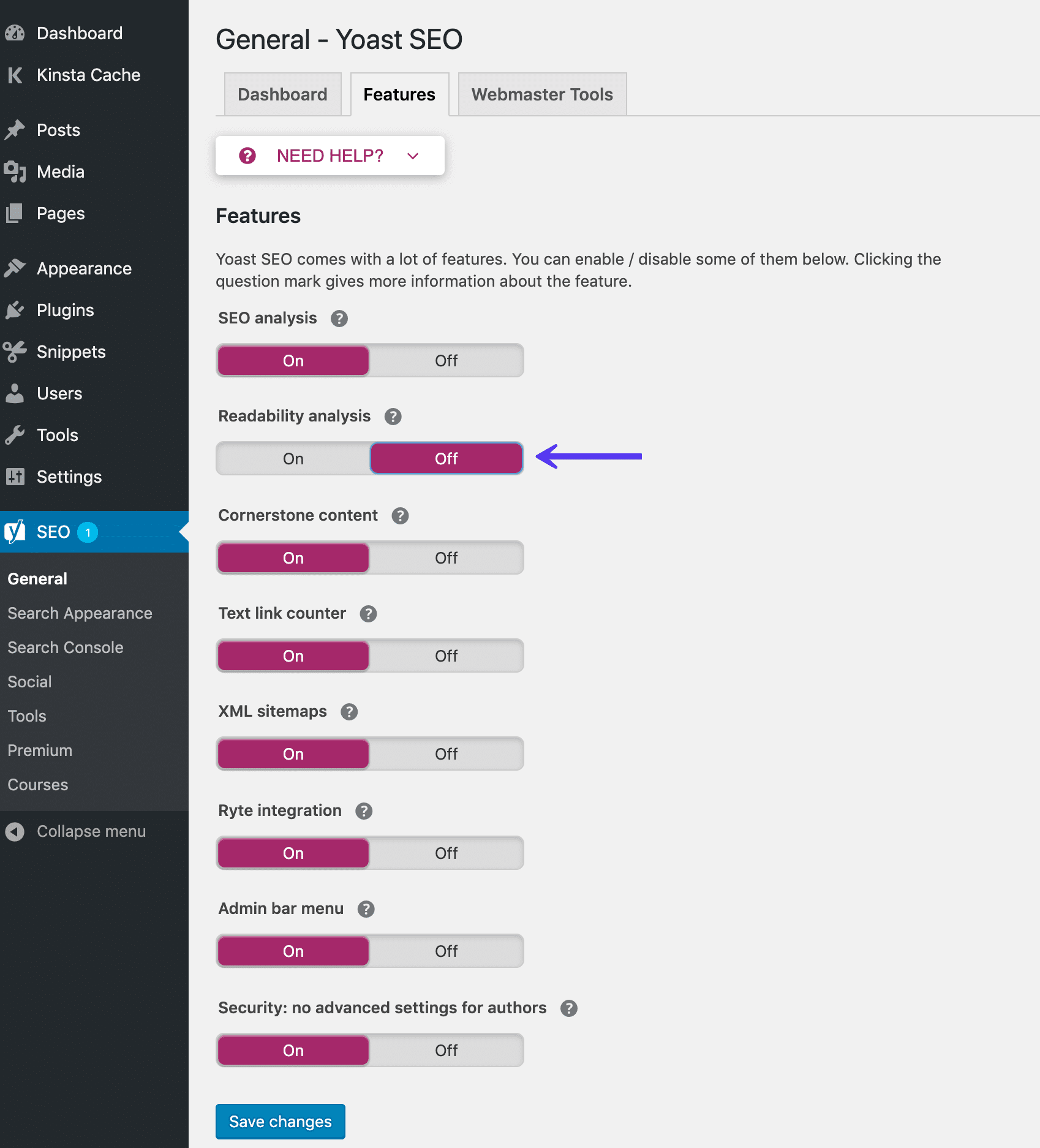Open help for Security authors setting

pos(568,1008)
